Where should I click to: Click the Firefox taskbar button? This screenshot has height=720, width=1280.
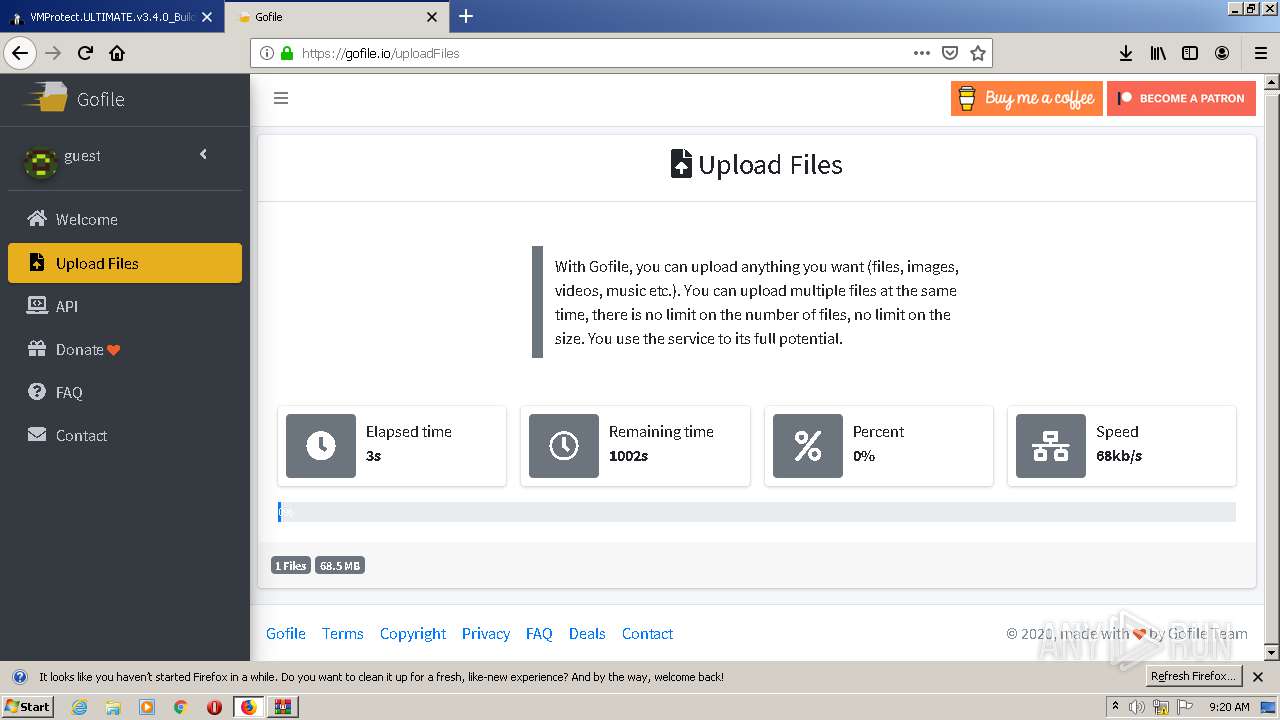[x=248, y=707]
